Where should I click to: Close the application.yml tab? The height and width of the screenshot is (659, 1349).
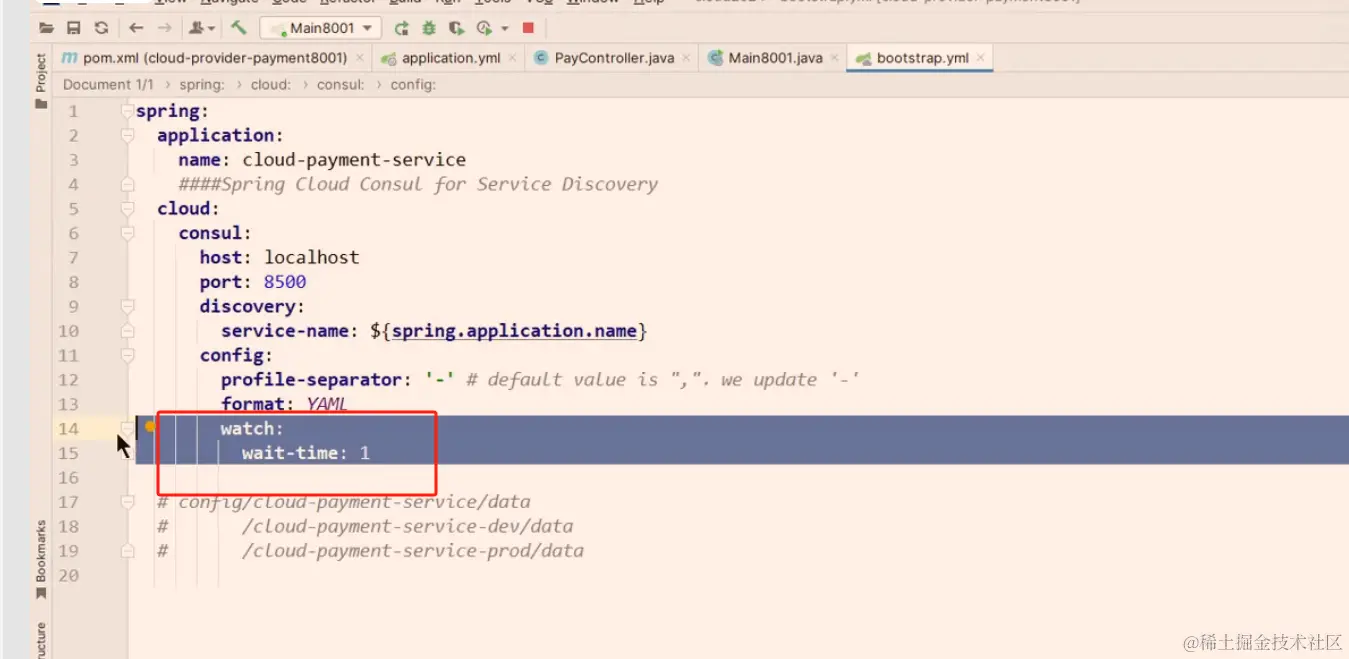513,58
